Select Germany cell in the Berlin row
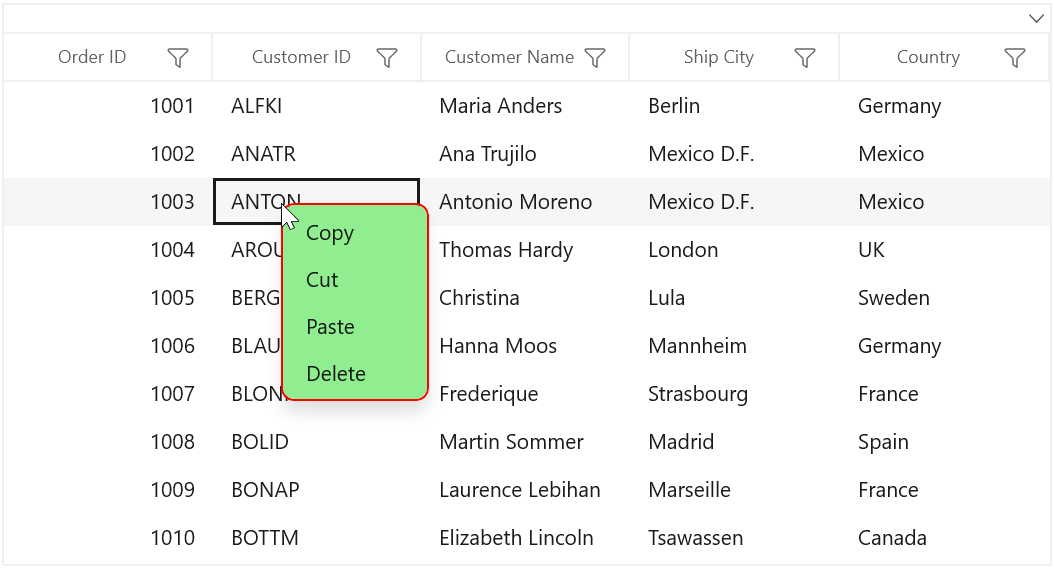 (944, 106)
